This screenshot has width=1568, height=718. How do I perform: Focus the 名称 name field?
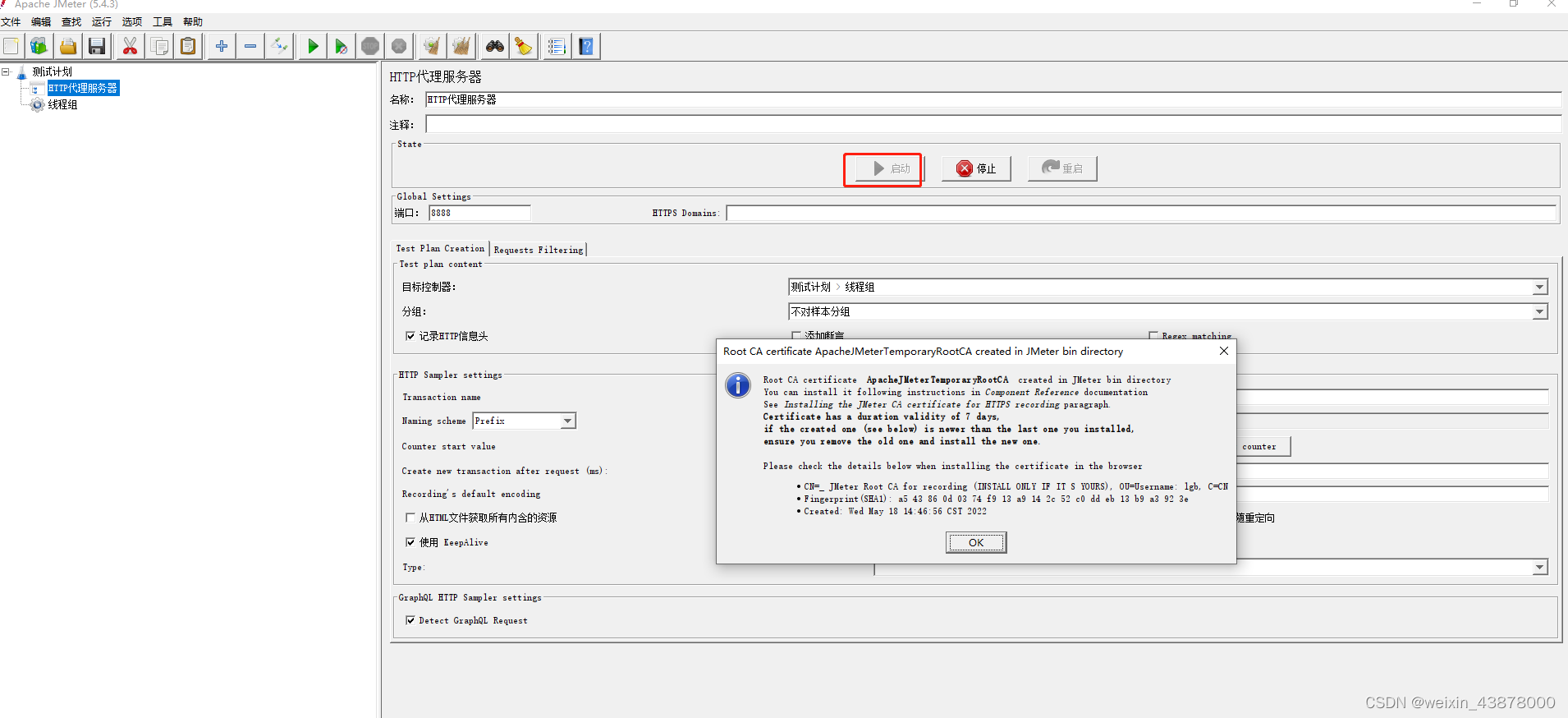(993, 99)
